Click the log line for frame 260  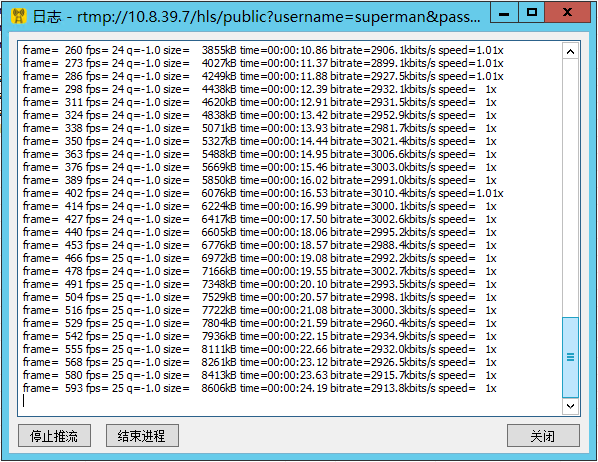coord(263,50)
